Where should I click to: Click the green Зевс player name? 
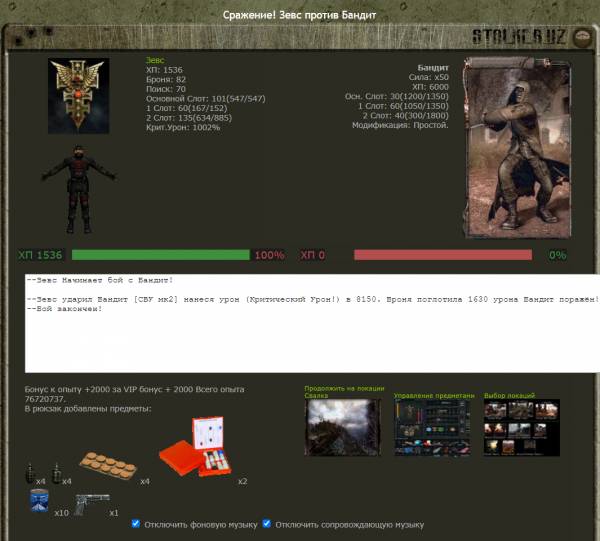(156, 60)
